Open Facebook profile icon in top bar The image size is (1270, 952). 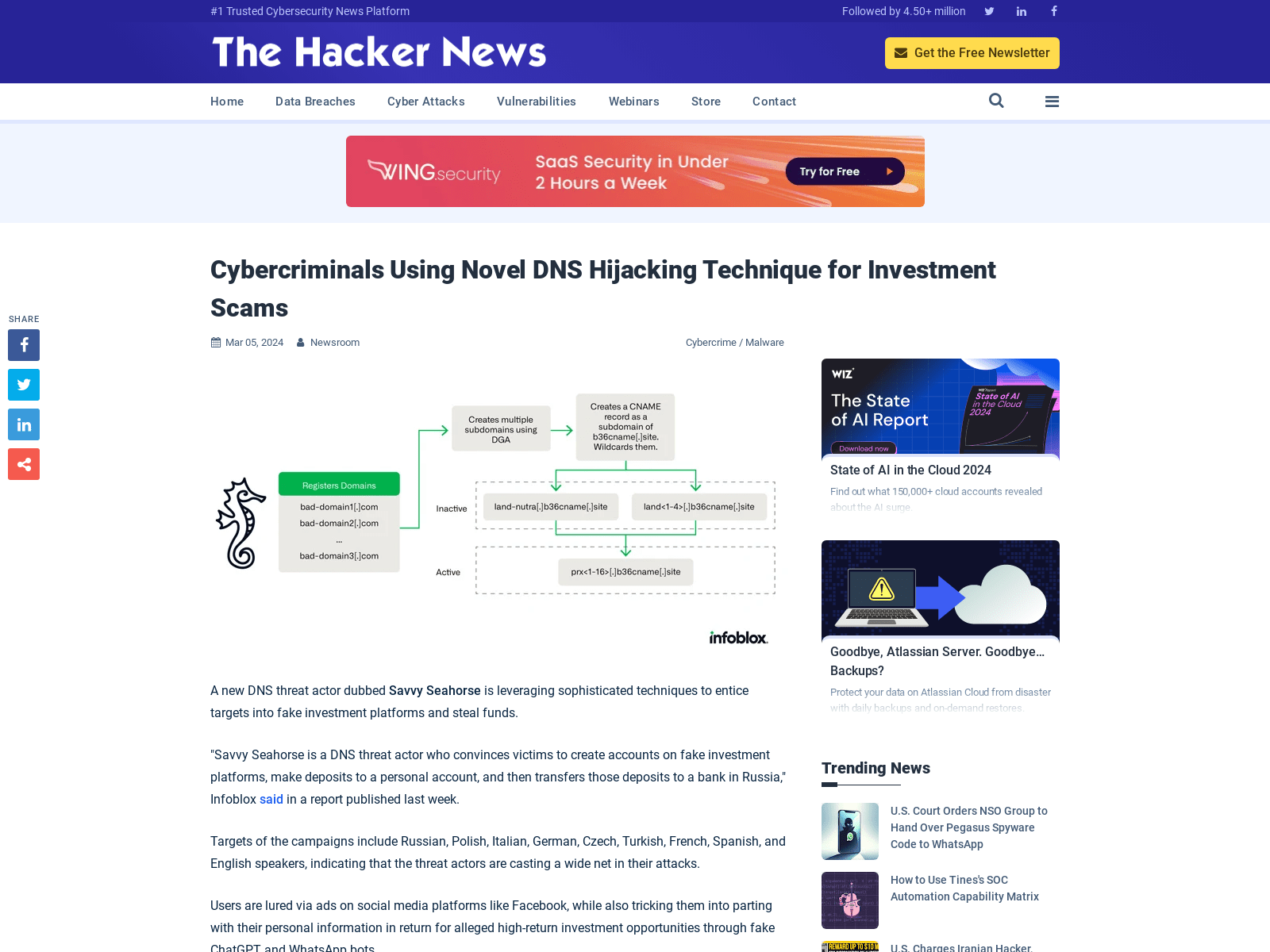click(1054, 11)
